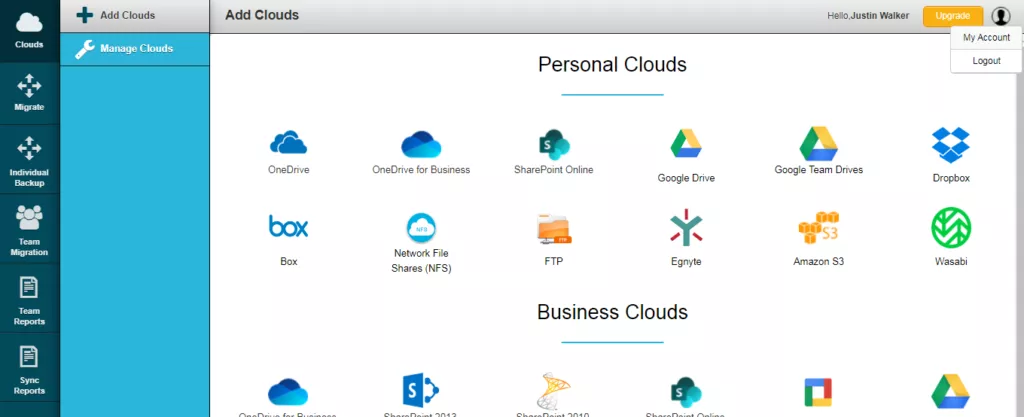Select SharePoint 2010 under Business Clouds
1024x417 pixels.
(552, 395)
